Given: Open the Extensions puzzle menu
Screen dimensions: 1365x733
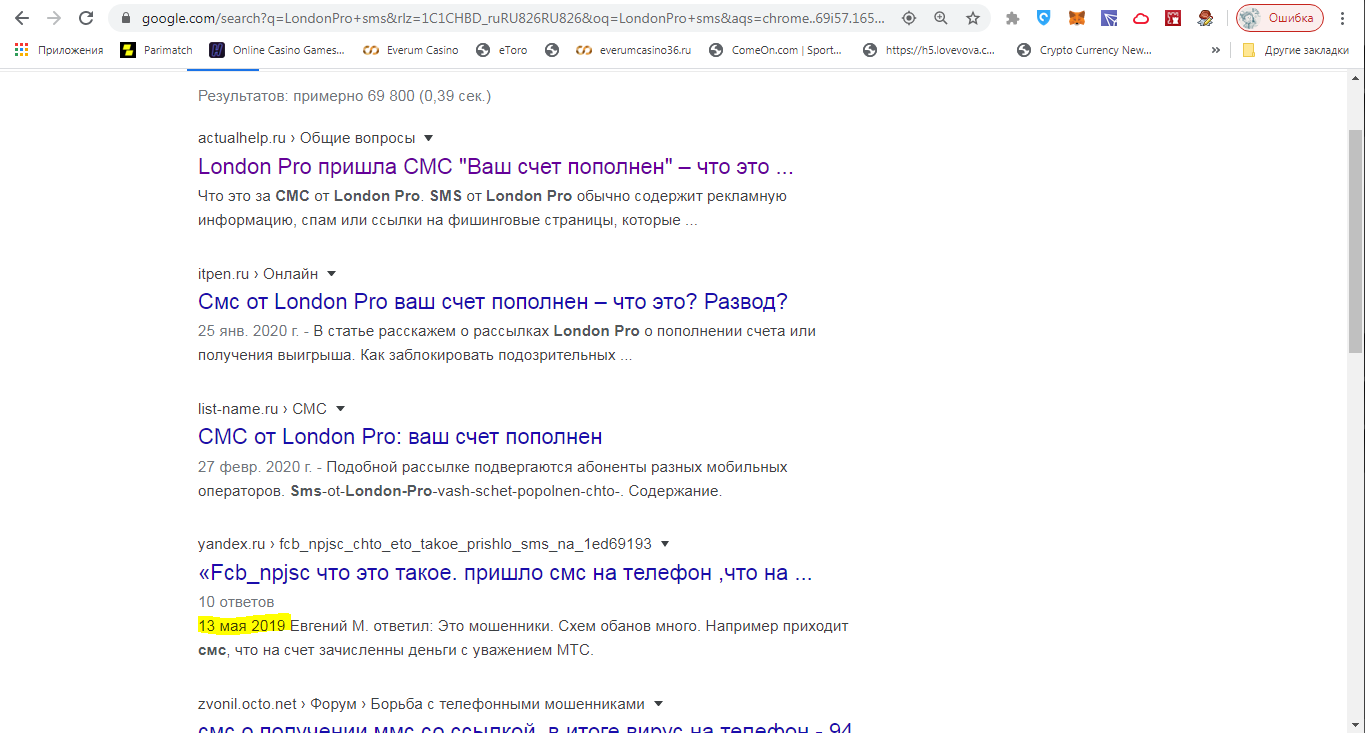Looking at the screenshot, I should coord(1012,18).
